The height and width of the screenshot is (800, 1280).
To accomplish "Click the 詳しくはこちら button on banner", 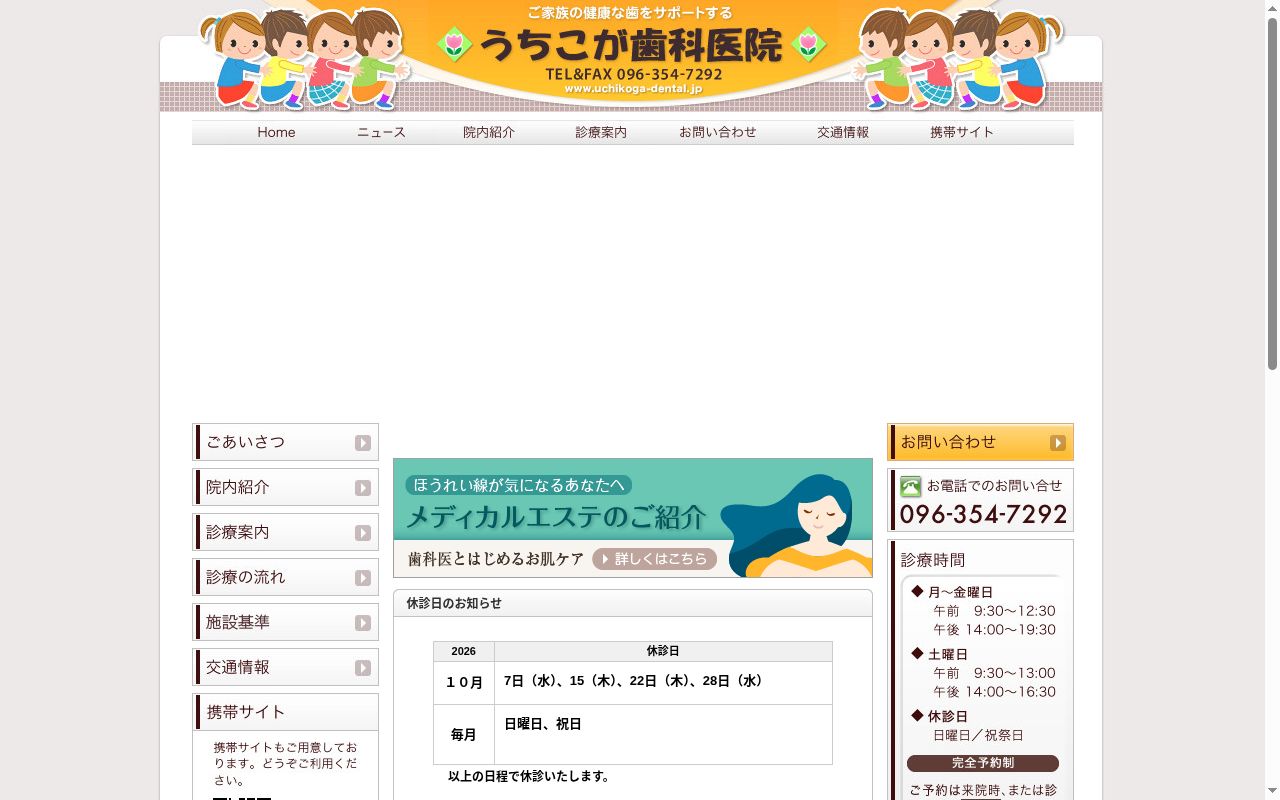I will pyautogui.click(x=655, y=559).
